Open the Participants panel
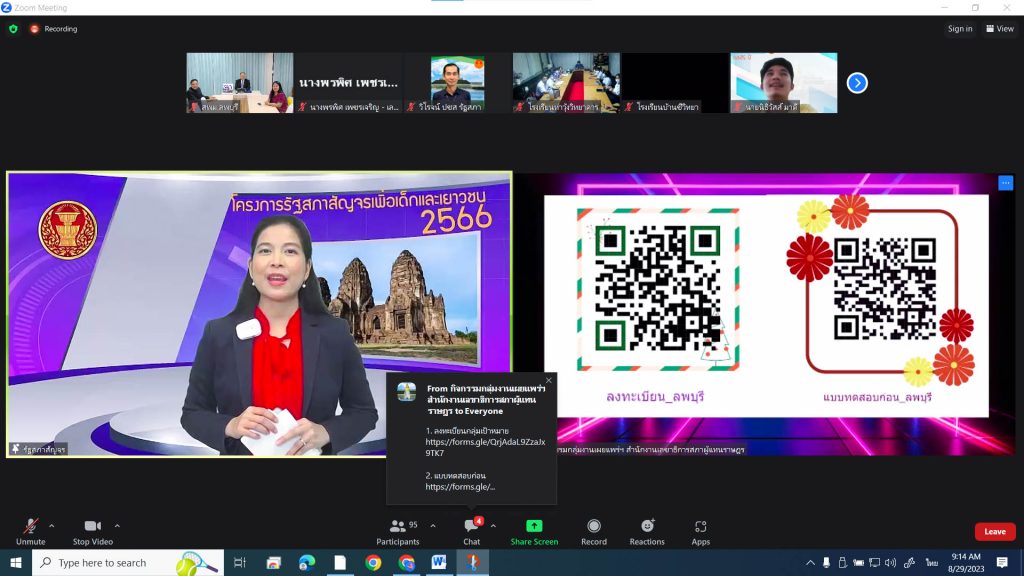This screenshot has height=576, width=1024. (398, 532)
